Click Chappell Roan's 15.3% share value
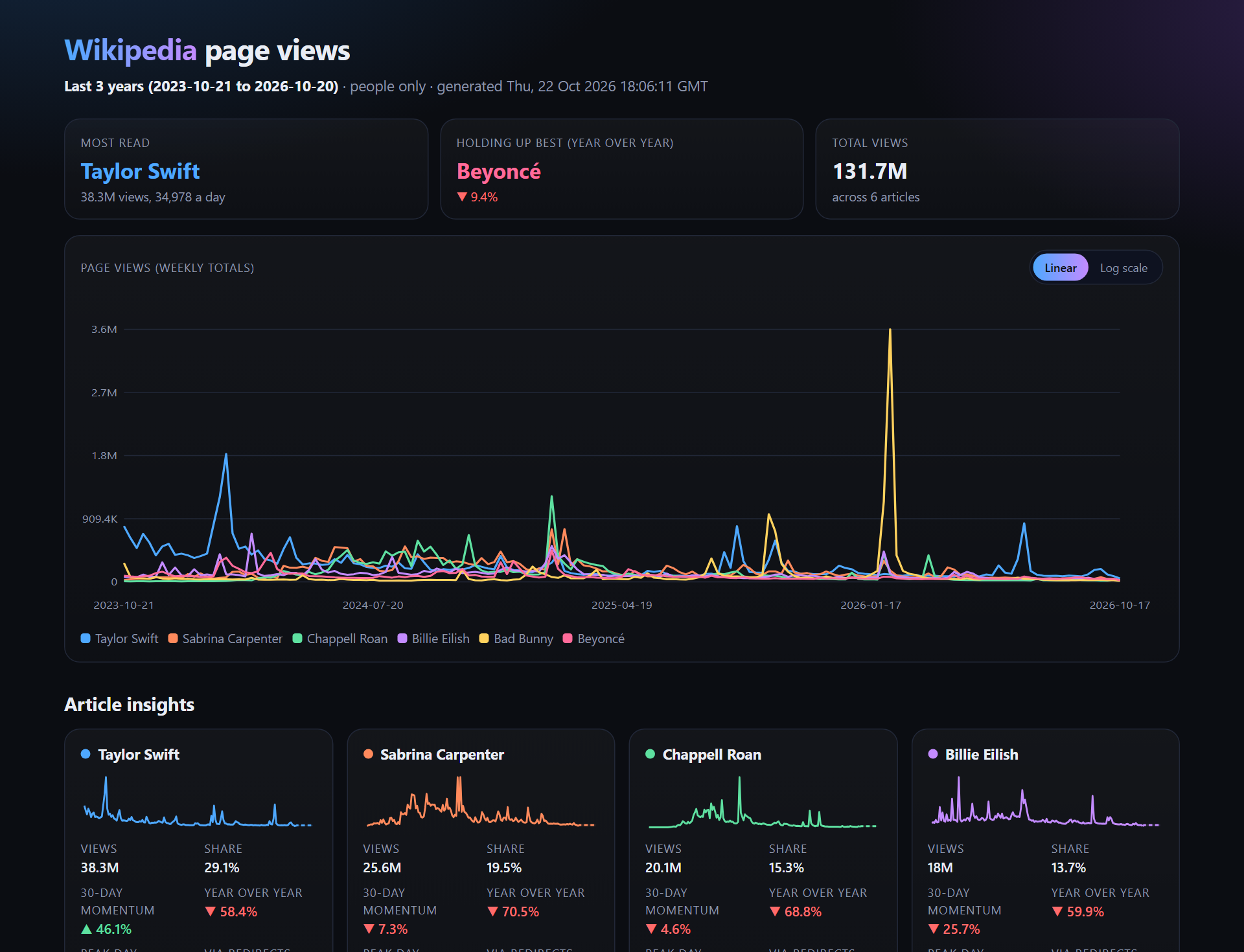Screen dimensions: 1244x952 pos(786,867)
